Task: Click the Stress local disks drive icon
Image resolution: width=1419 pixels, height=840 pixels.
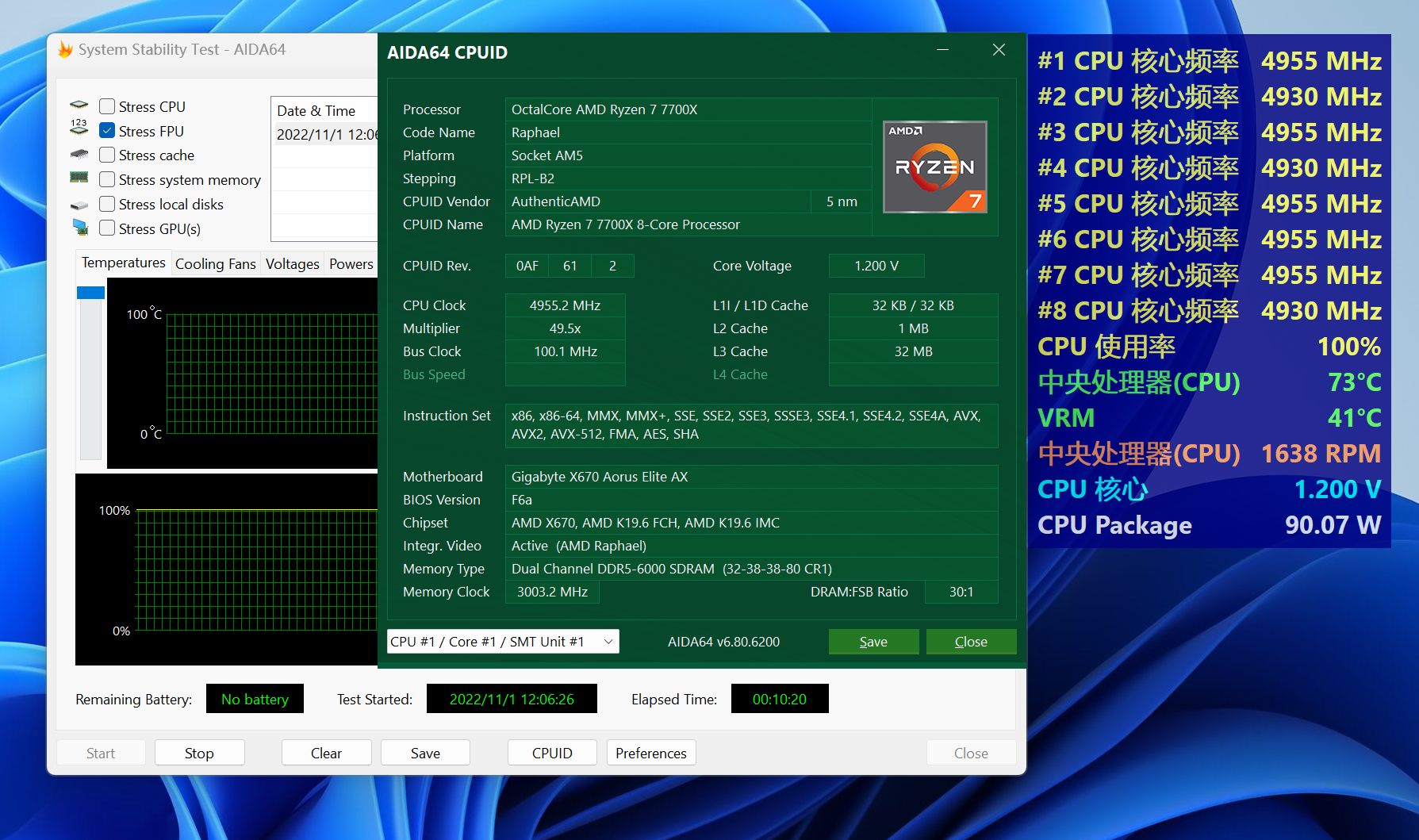Action: pos(79,205)
